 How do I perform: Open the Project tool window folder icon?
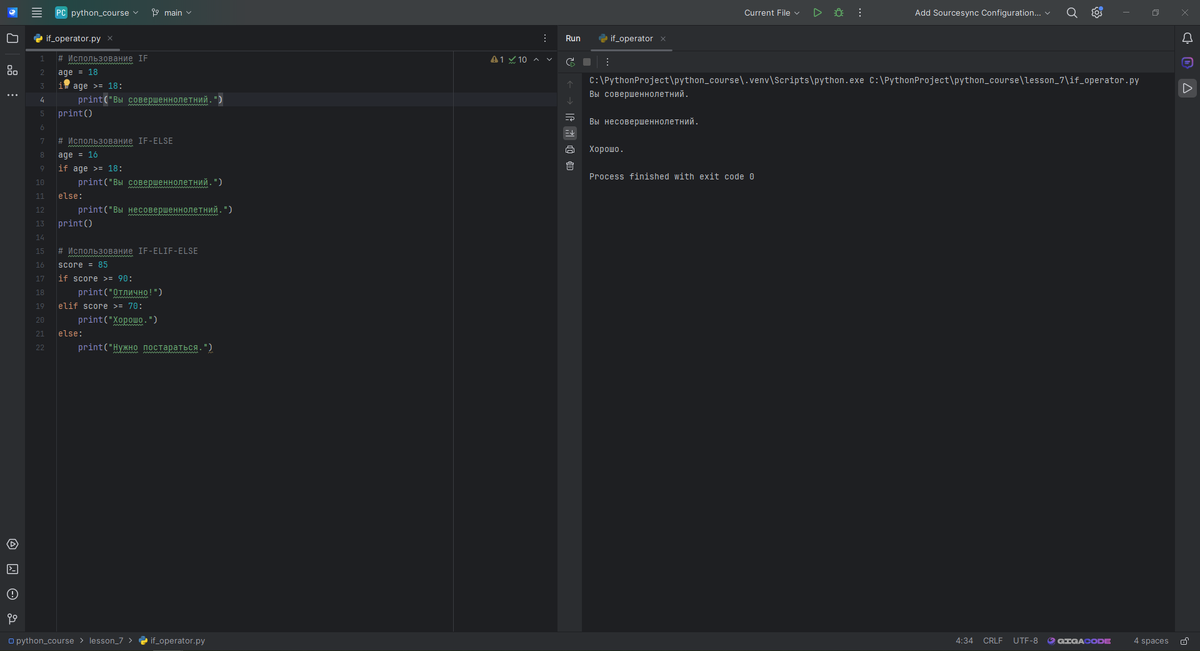click(x=12, y=38)
